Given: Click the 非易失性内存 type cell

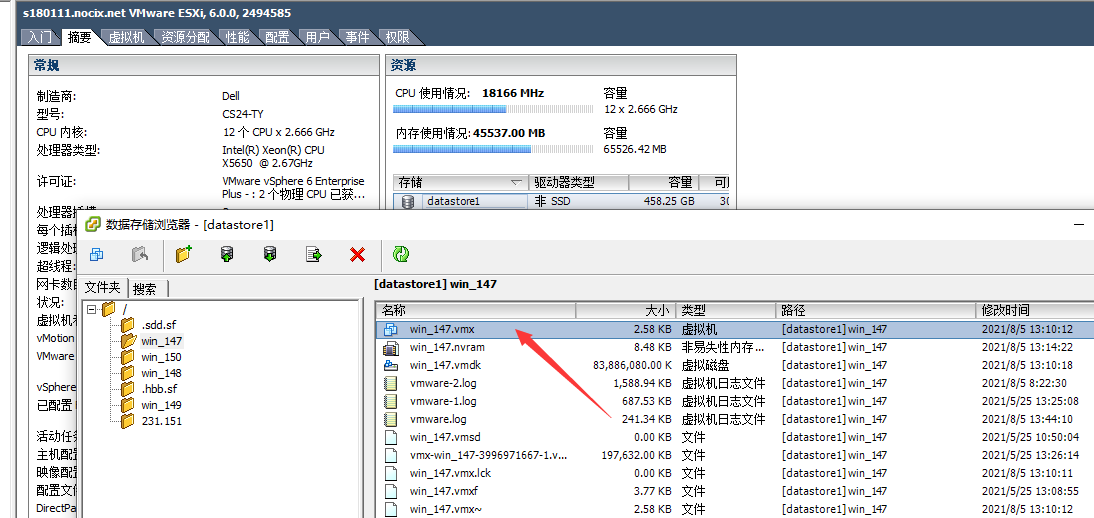Looking at the screenshot, I should (x=723, y=347).
